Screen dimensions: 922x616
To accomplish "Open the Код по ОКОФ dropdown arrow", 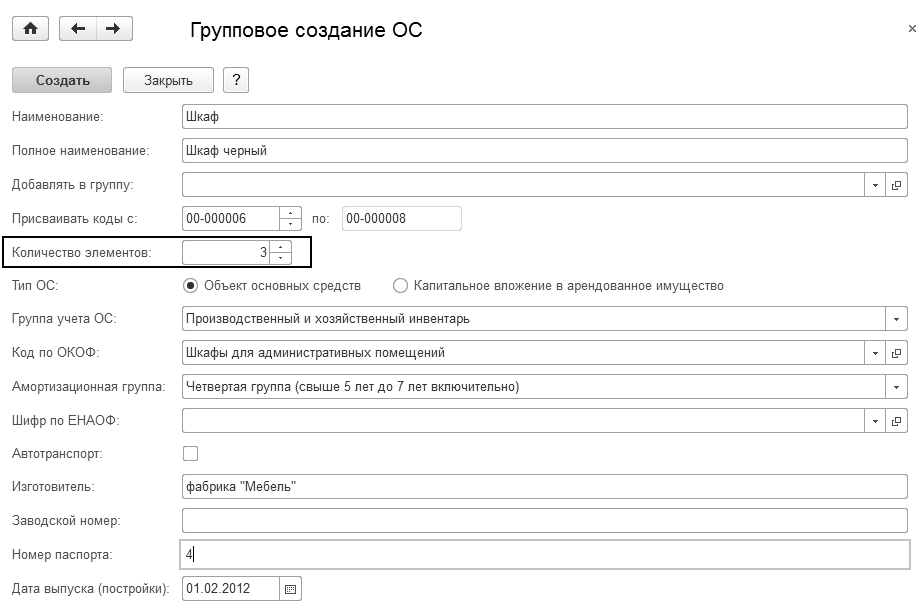I will pyautogui.click(x=875, y=353).
